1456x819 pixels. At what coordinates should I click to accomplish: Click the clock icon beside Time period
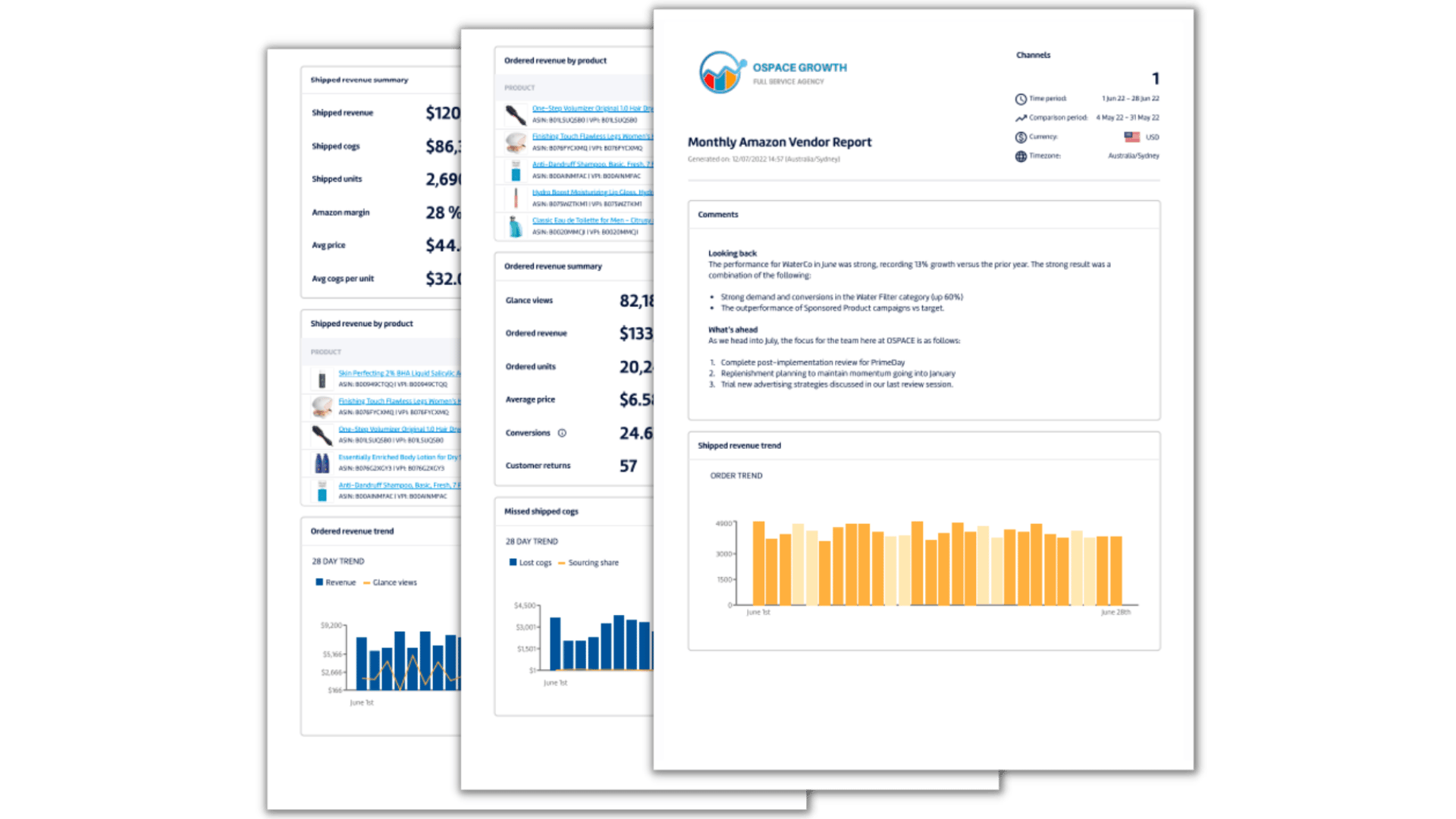[x=1020, y=98]
